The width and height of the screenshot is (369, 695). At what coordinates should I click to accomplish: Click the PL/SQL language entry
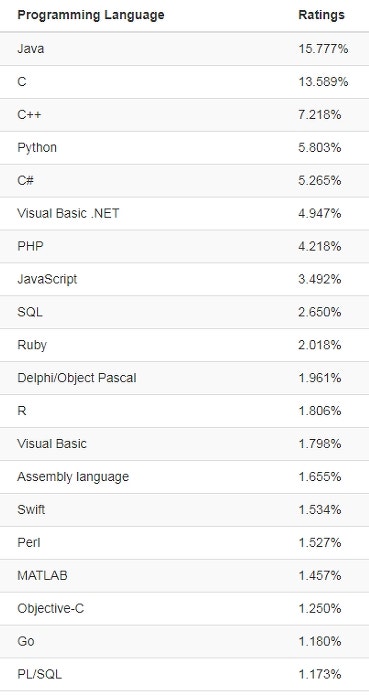pyautogui.click(x=39, y=675)
